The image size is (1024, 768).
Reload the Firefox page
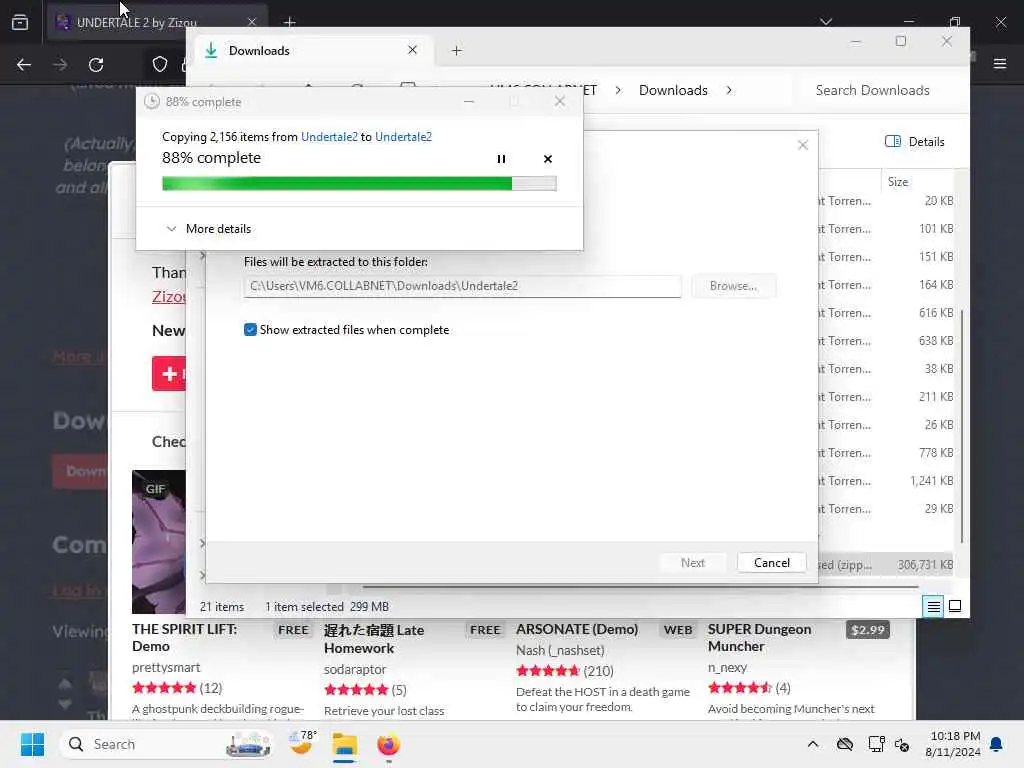(x=96, y=65)
